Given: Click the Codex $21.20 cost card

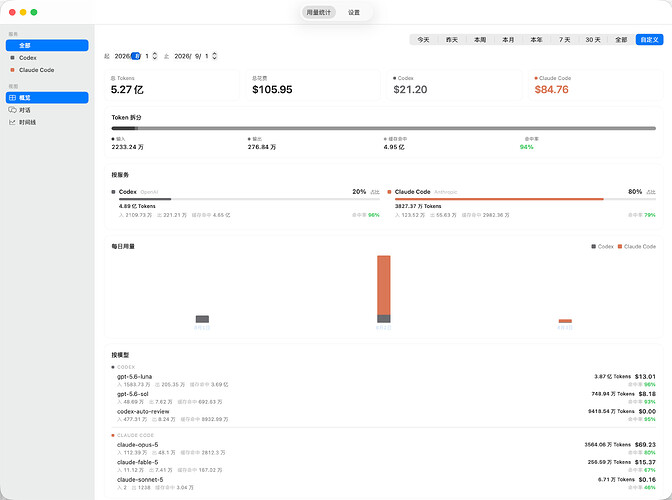Looking at the screenshot, I should click(455, 85).
